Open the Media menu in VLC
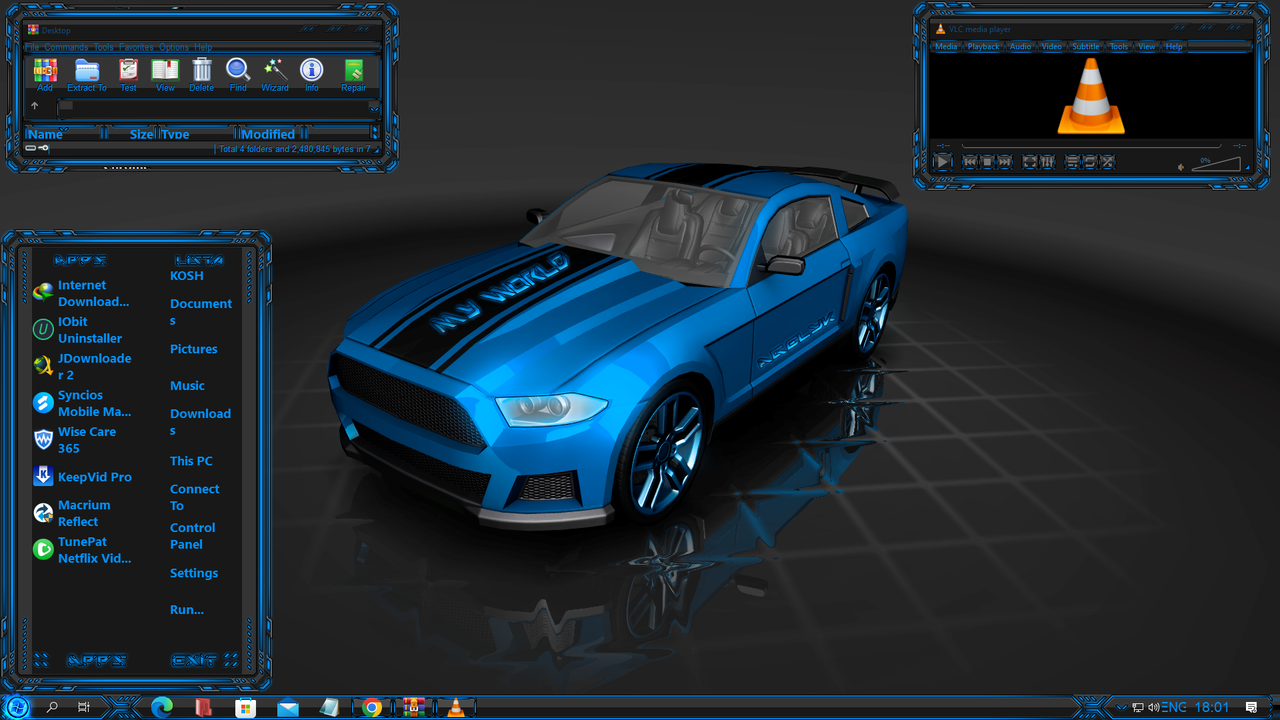 pyautogui.click(x=946, y=47)
